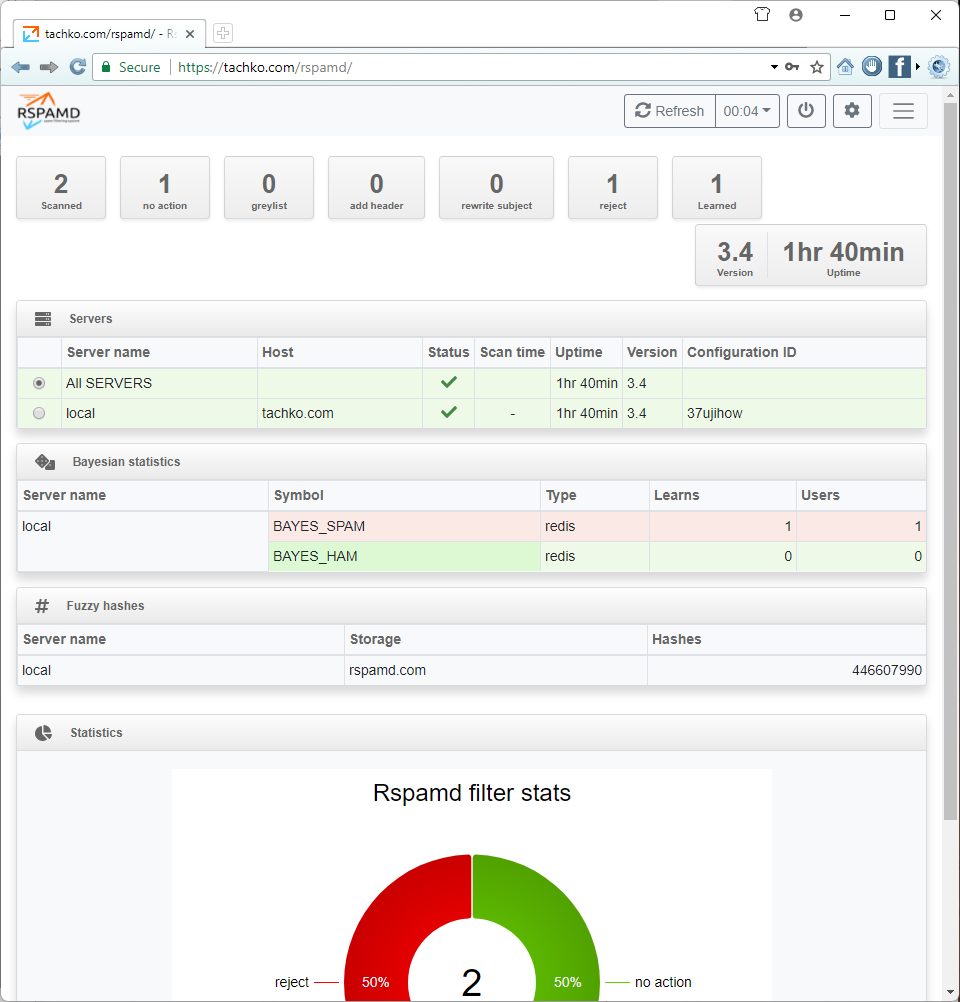This screenshot has height=1002, width=960.
Task: Open the 00:04 refresh interval dropdown
Action: tap(747, 111)
